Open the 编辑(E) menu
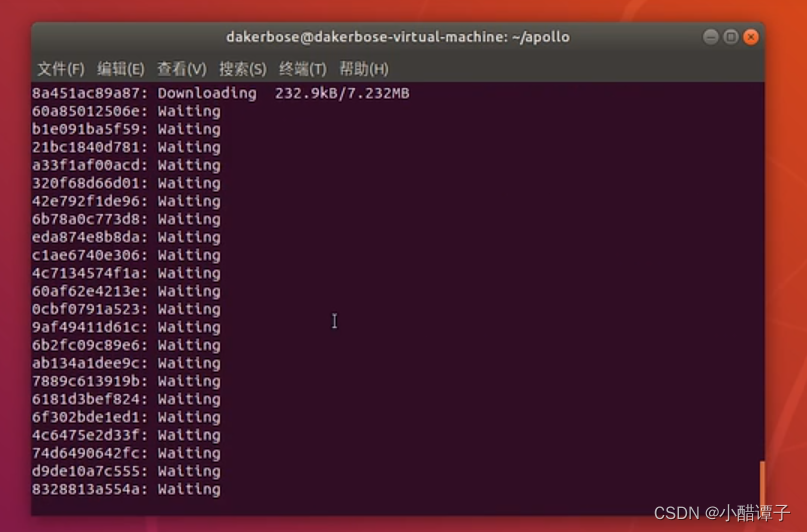807x532 pixels. click(x=121, y=68)
